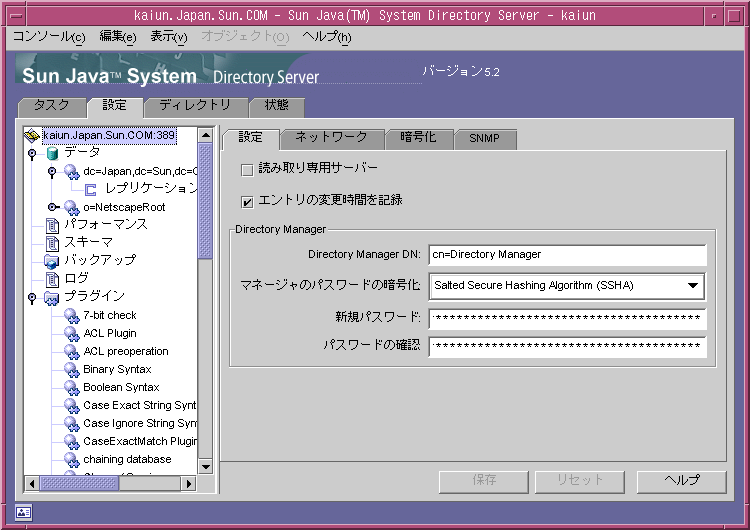Image resolution: width=750 pixels, height=530 pixels.
Task: Switch to the タスク top tab
Action: pos(52,106)
